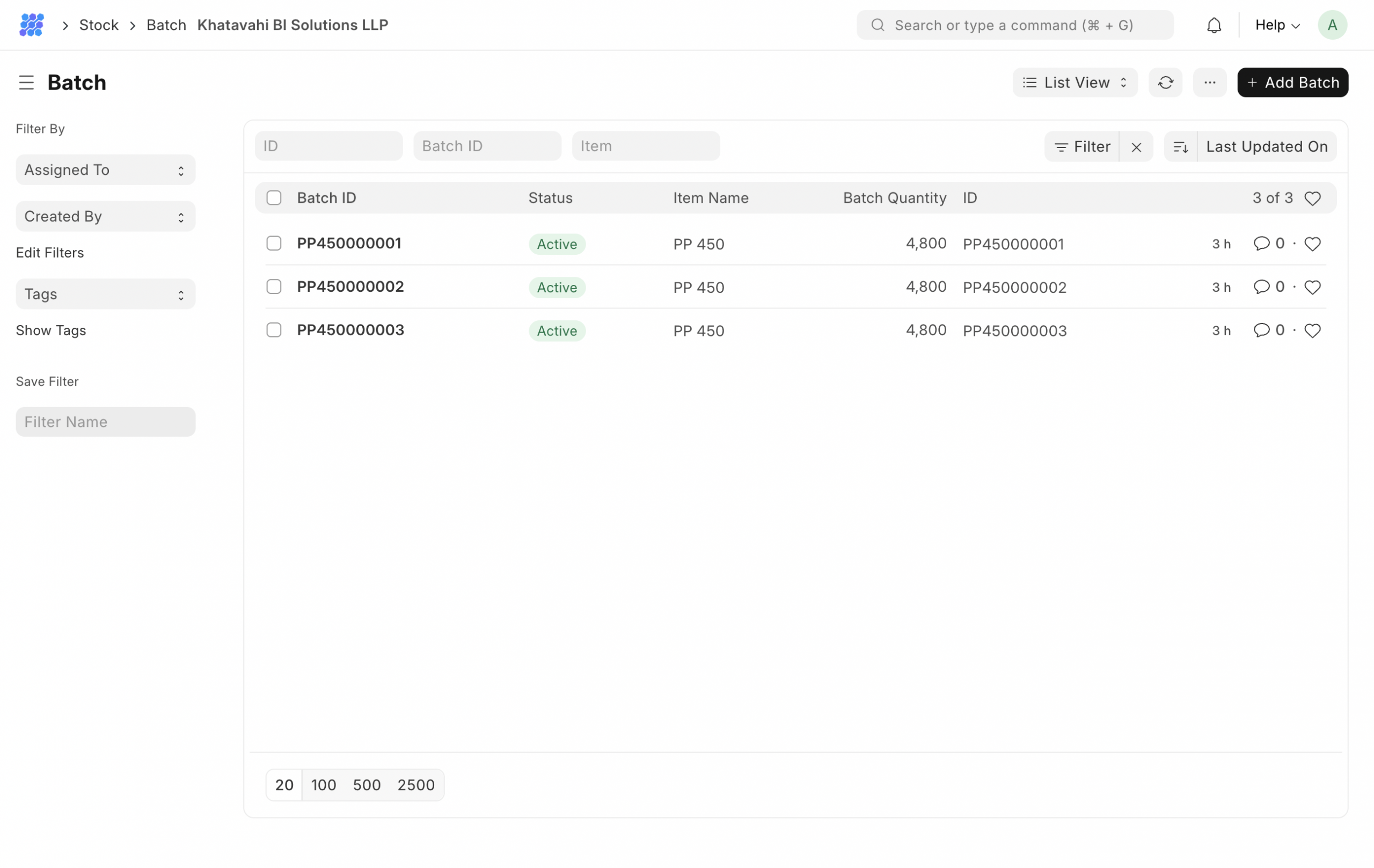Like batch PP450000002 with heart icon
The width and height of the screenshot is (1374, 868).
tap(1312, 288)
